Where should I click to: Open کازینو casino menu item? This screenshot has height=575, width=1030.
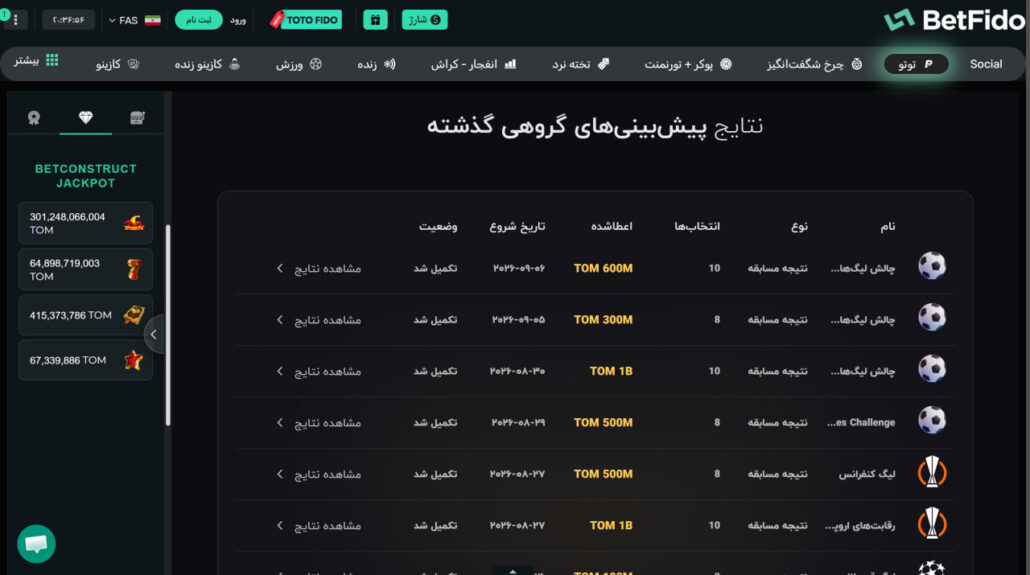coord(117,64)
